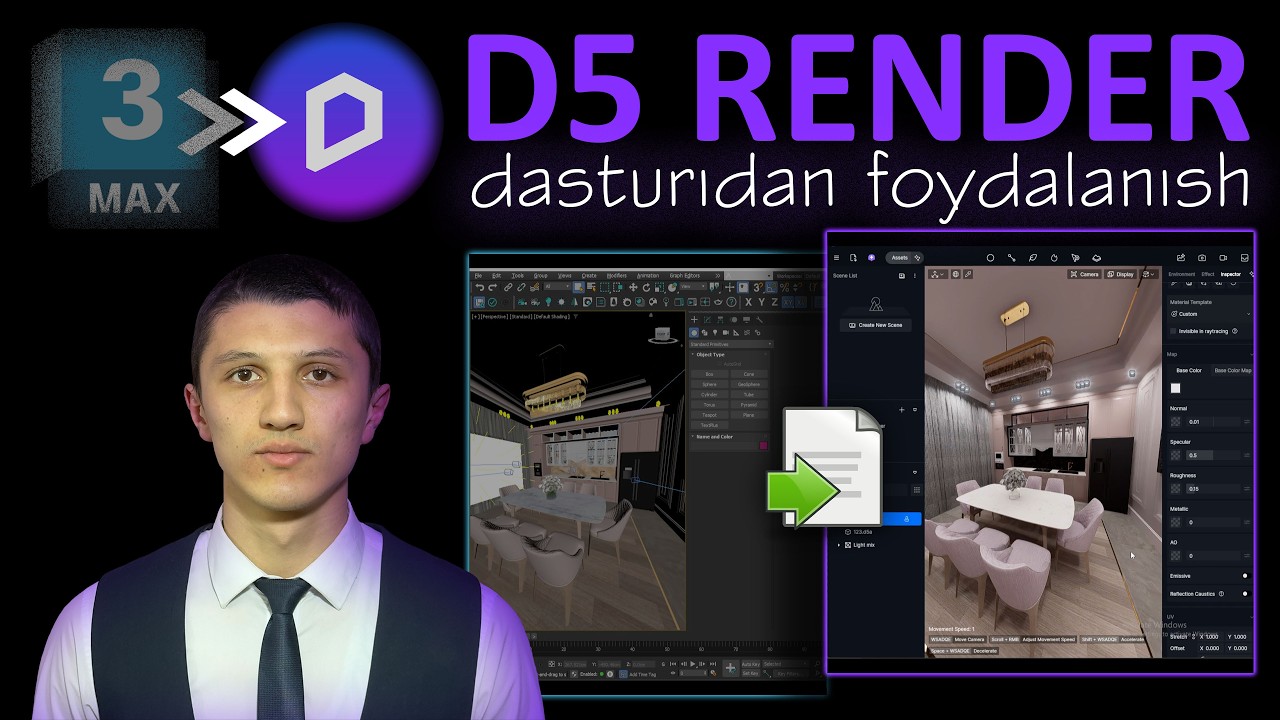The image size is (1280, 720).
Task: Click the magenta object color swatch in 3ds Max
Action: (x=763, y=445)
